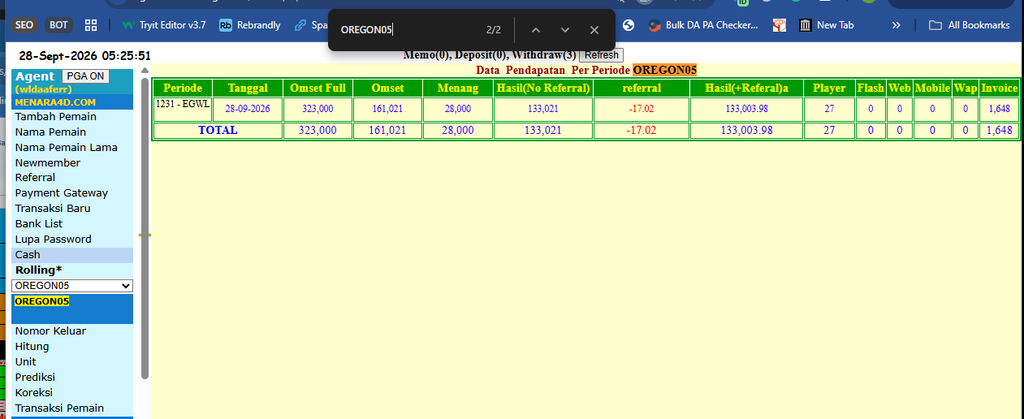Click the -17.02 data row referral cell
The image size is (1024, 419).
641,110
